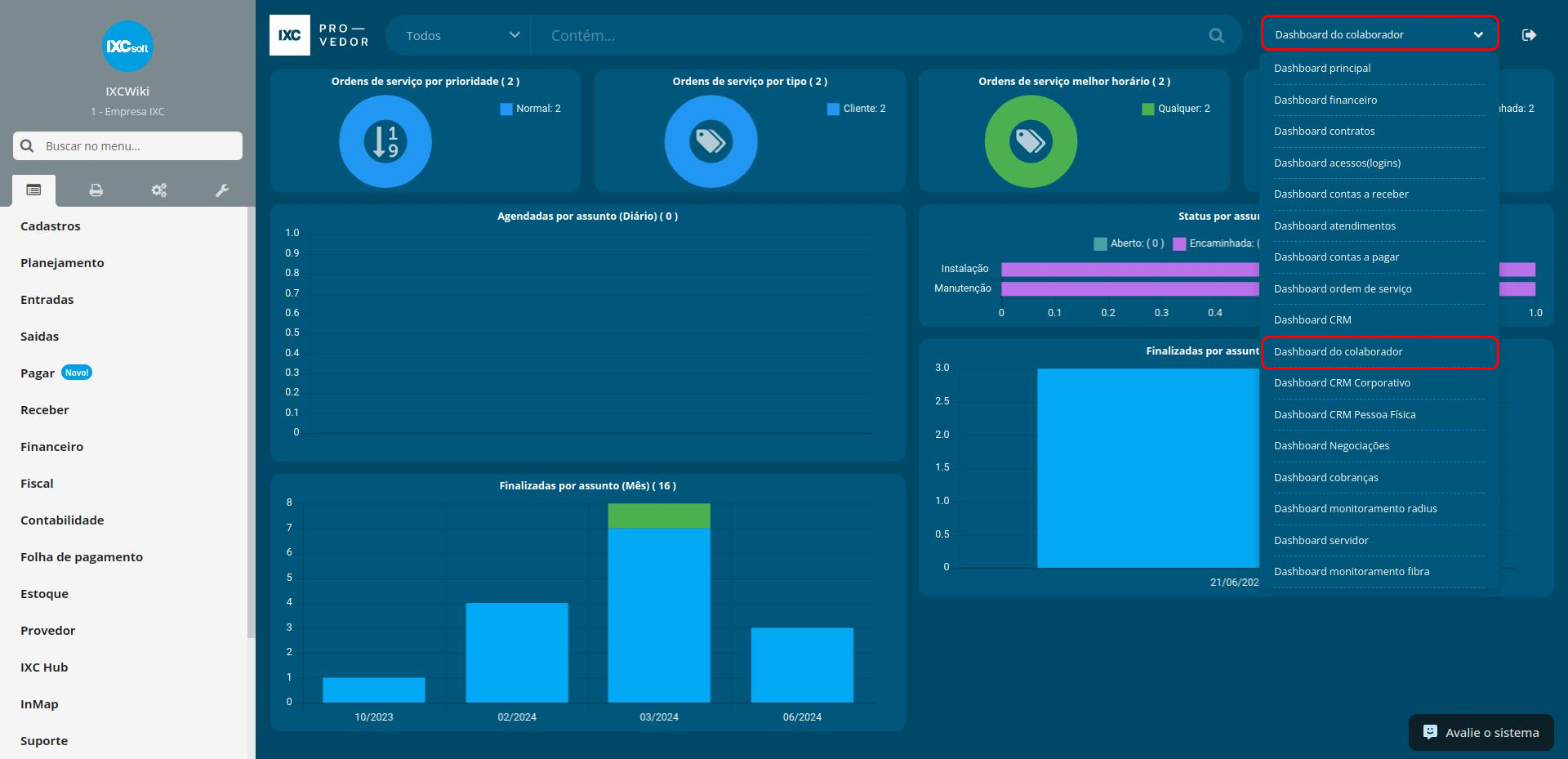Image resolution: width=1568 pixels, height=759 pixels.
Task: Choose Dashboard CRM Pessoa Física
Action: [1379, 415]
